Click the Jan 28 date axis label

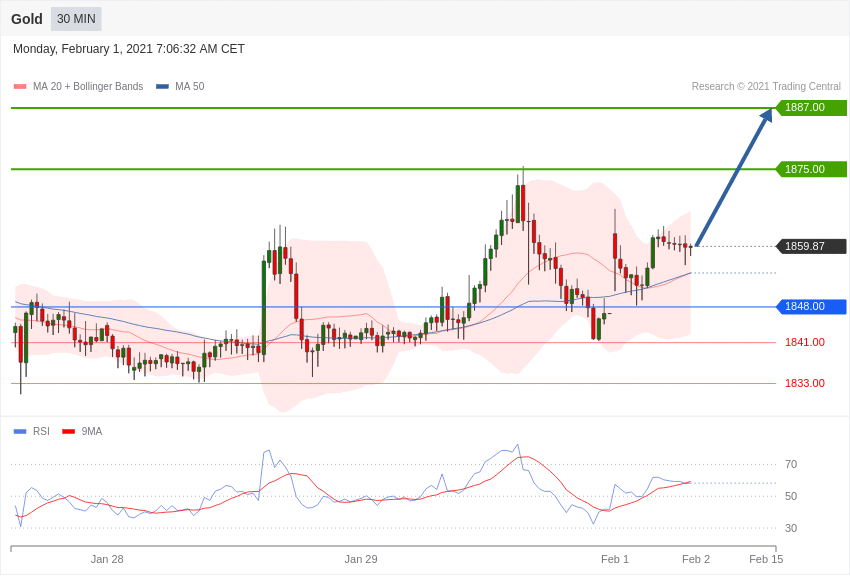[x=107, y=559]
